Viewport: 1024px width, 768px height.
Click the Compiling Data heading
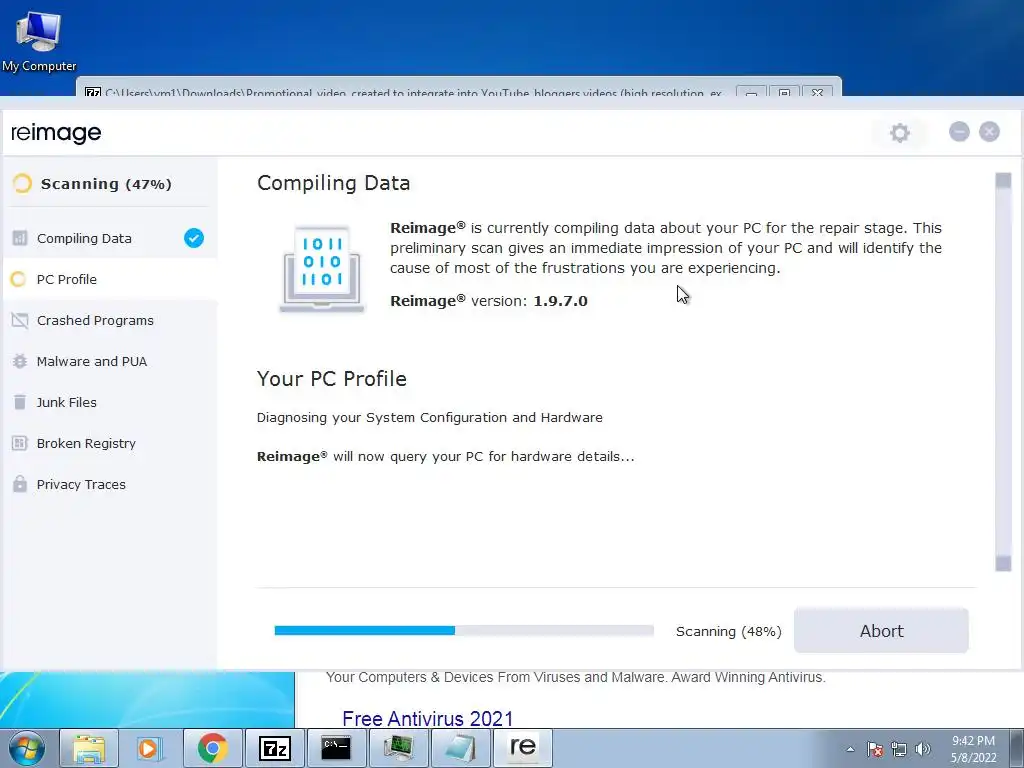[x=333, y=183]
